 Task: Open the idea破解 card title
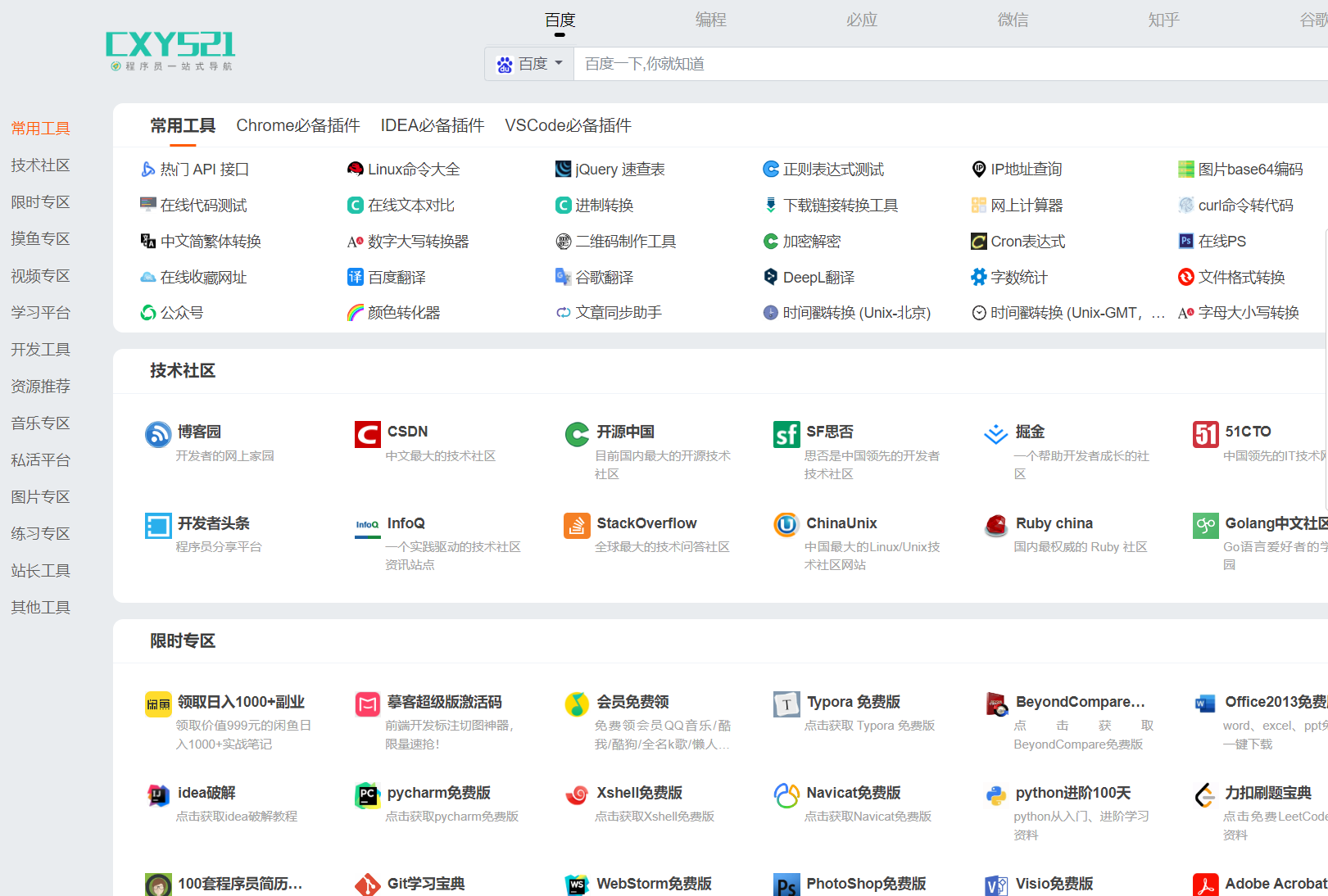(x=206, y=793)
